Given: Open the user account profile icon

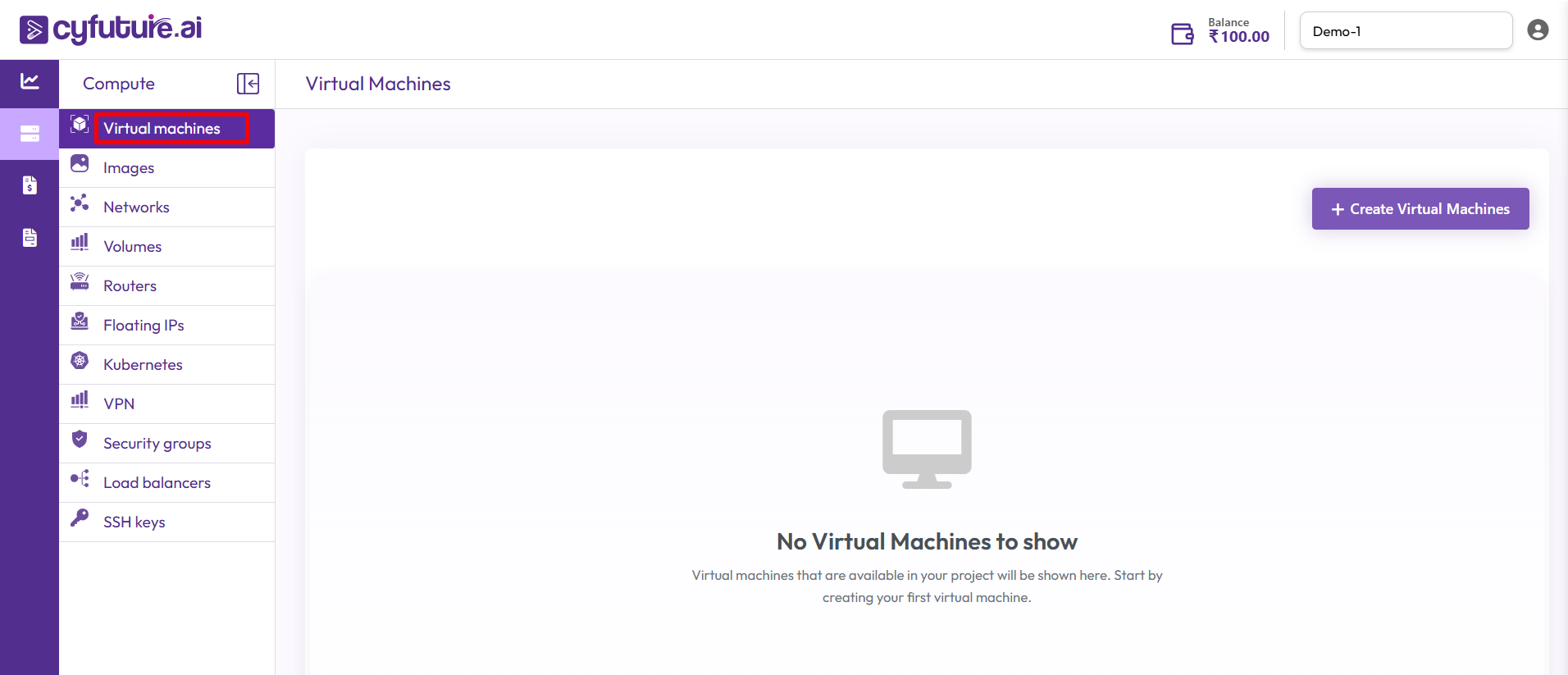Looking at the screenshot, I should pos(1538,30).
